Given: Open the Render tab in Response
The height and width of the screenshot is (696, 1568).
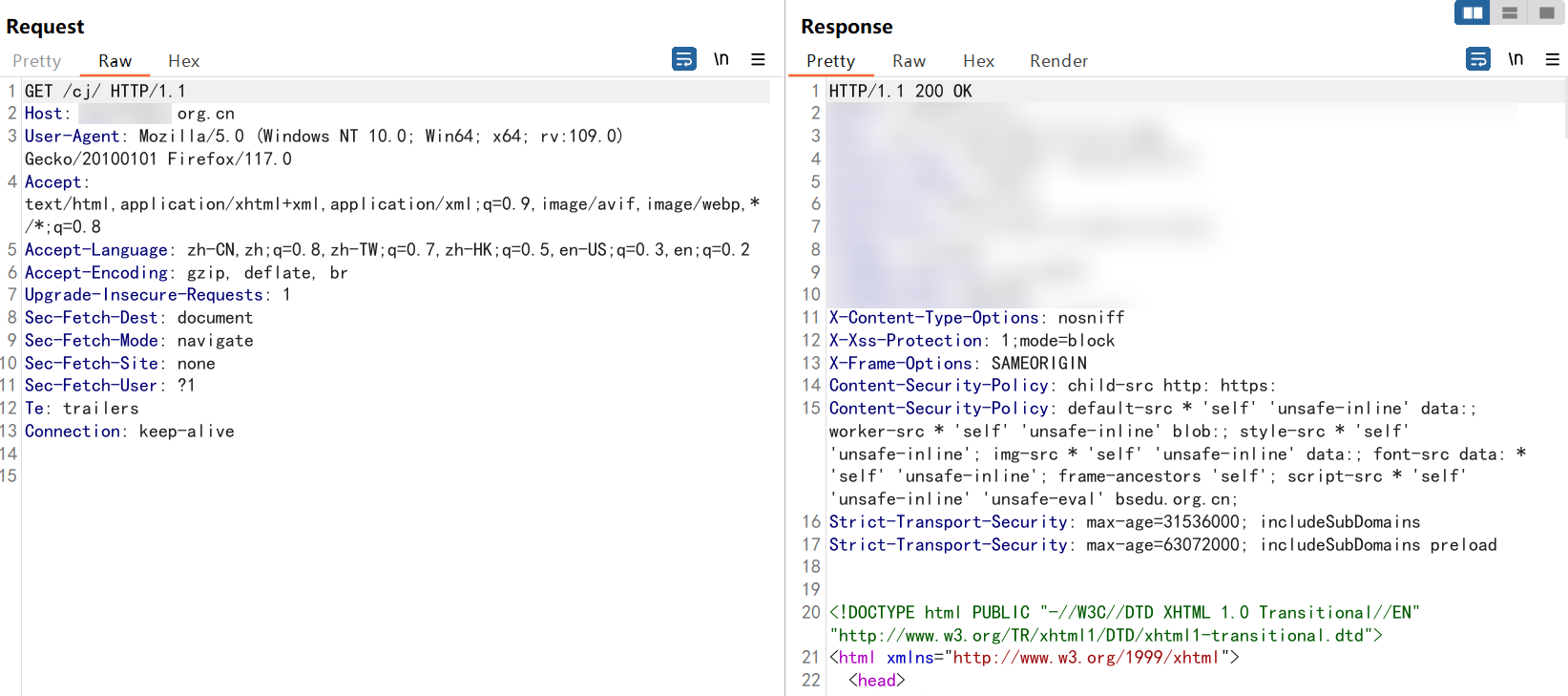Looking at the screenshot, I should pyautogui.click(x=1058, y=61).
